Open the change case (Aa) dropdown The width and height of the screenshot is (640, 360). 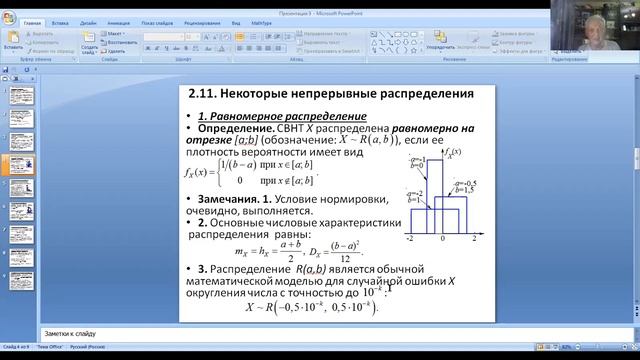point(208,49)
